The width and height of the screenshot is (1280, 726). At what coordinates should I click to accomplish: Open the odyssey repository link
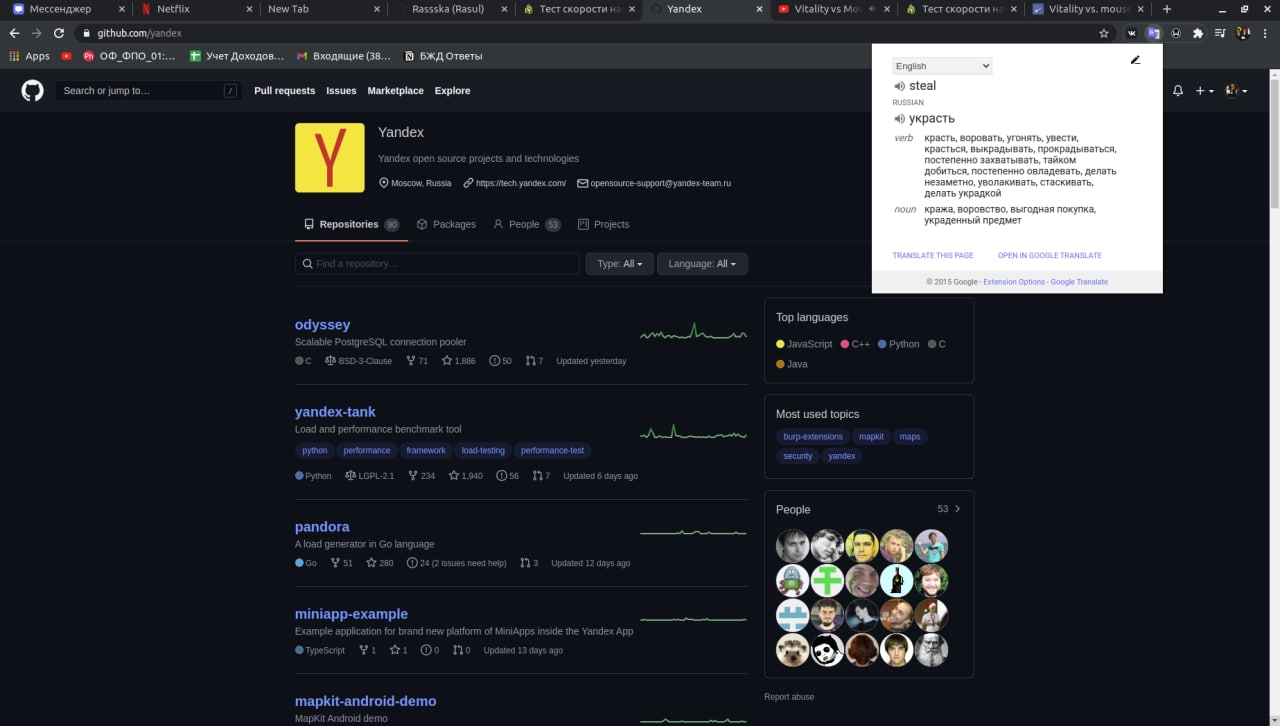tap(322, 325)
